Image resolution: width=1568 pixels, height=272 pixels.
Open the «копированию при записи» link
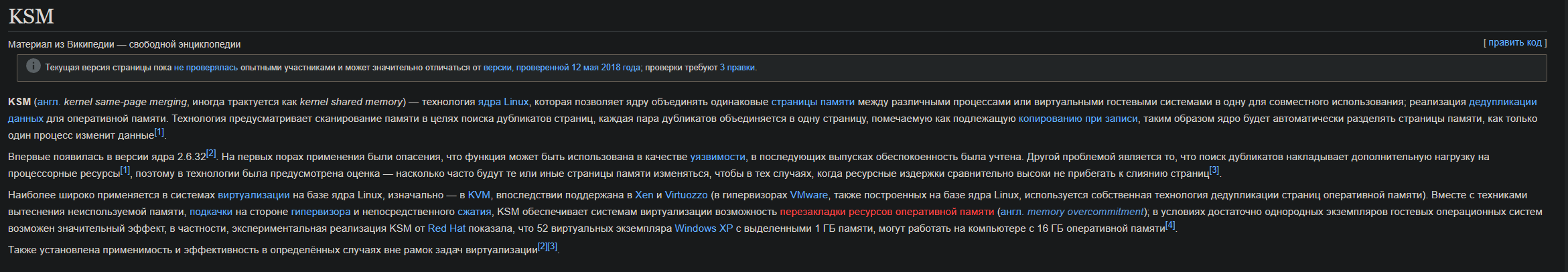1078,119
